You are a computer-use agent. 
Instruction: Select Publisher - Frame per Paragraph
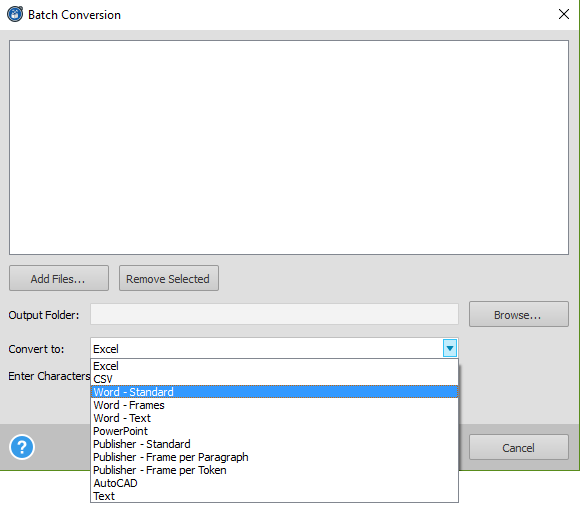click(x=274, y=457)
